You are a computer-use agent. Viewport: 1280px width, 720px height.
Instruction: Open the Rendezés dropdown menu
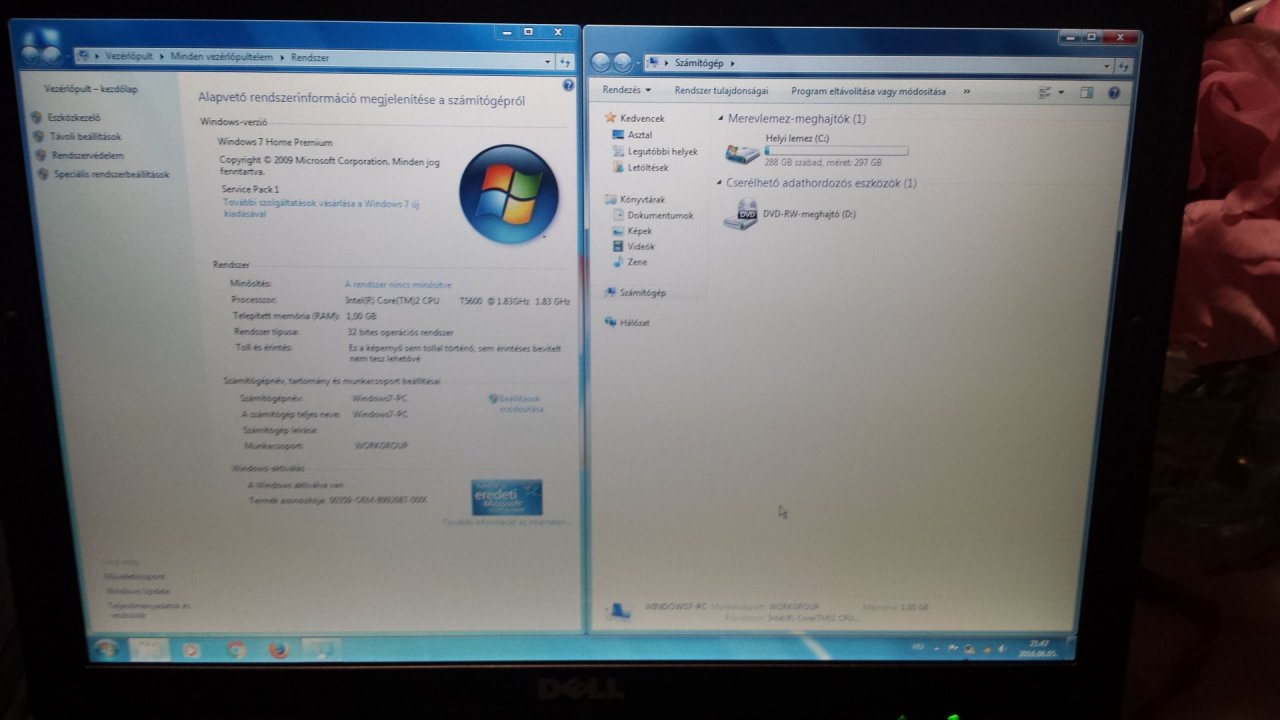point(627,90)
